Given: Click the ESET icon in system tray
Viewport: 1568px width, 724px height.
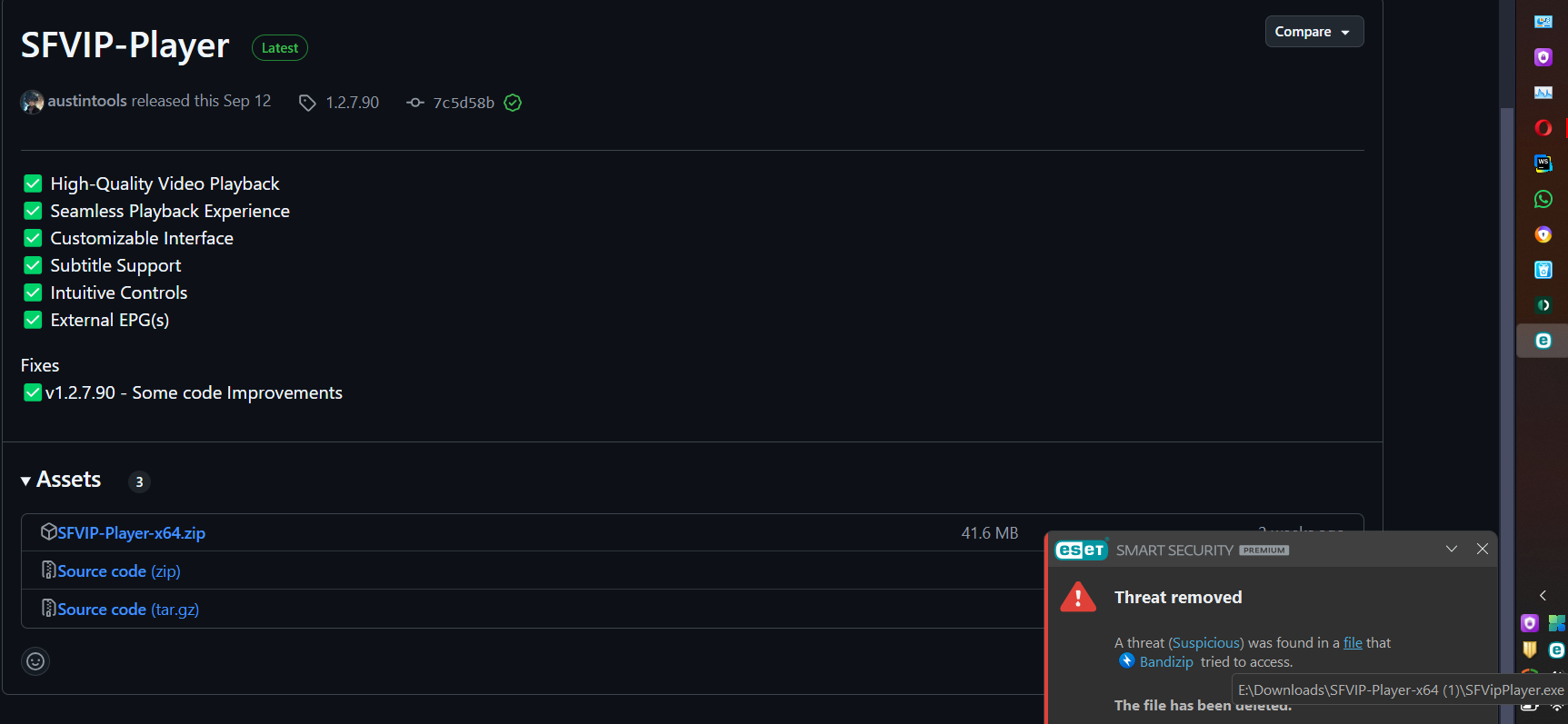Looking at the screenshot, I should (x=1557, y=650).
